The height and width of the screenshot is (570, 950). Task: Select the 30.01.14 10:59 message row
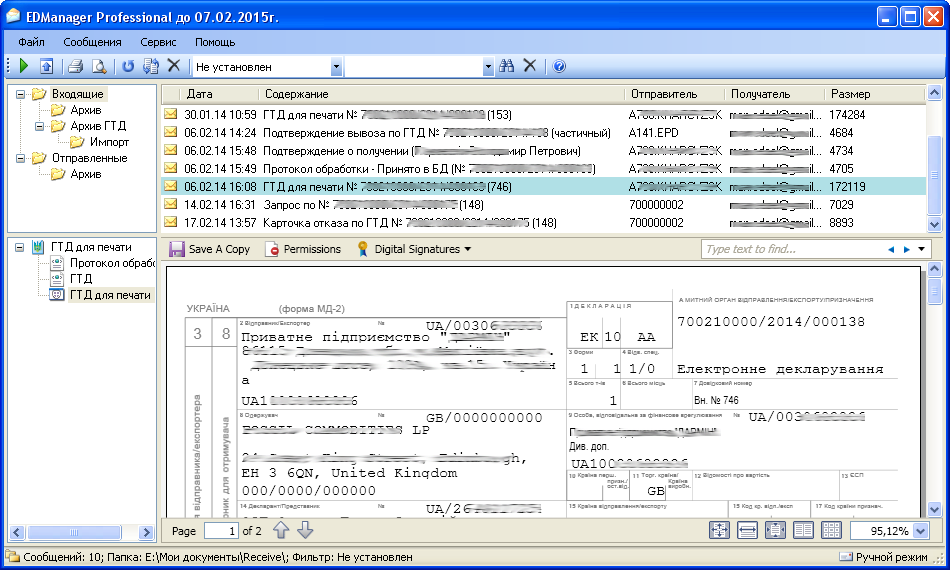coord(544,114)
